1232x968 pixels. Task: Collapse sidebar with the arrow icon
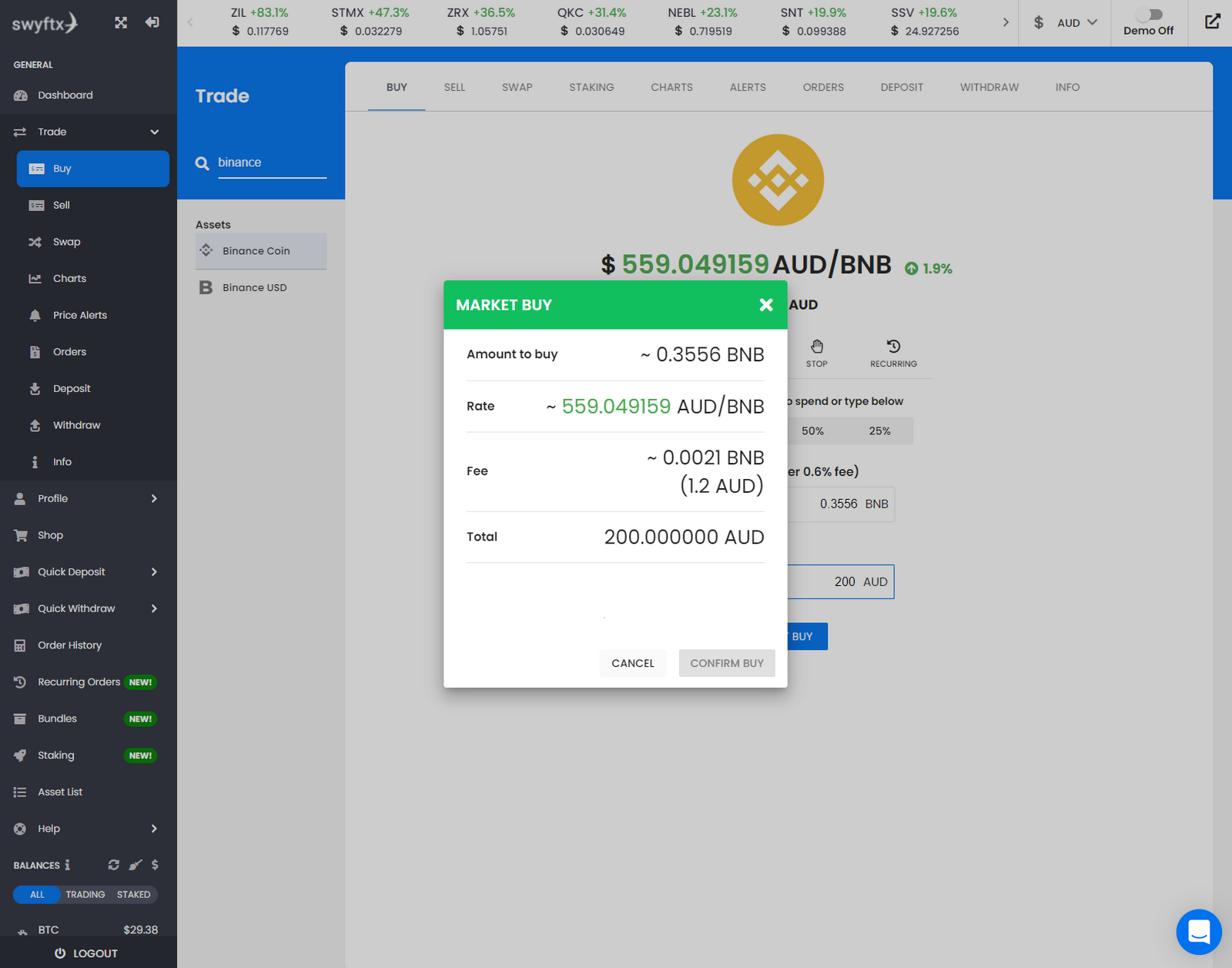(x=152, y=22)
